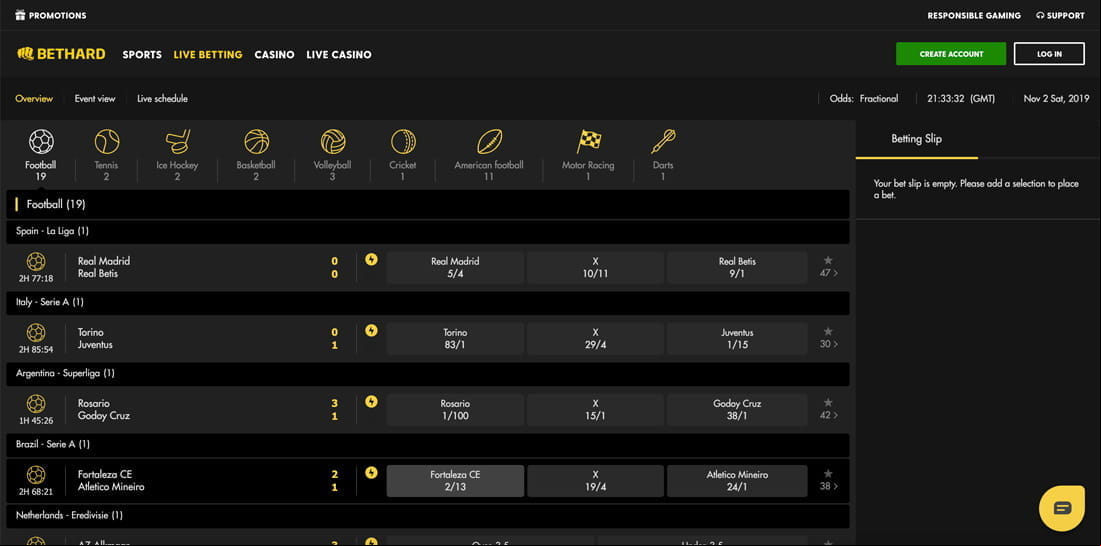This screenshot has height=546, width=1101.
Task: Click the lightning icon for Rosario match
Action: (371, 401)
